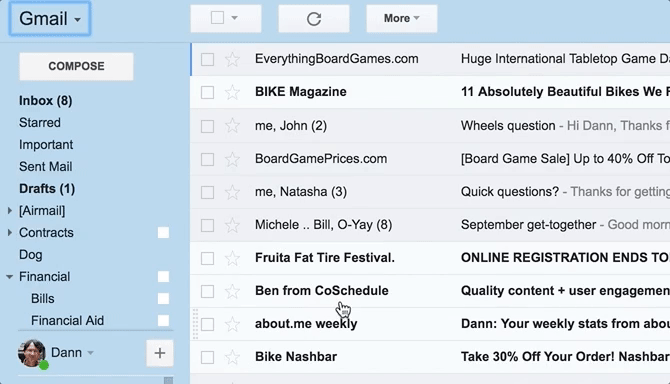Expand the [Airmail] label tree
670x384 pixels.
click(x=9, y=211)
